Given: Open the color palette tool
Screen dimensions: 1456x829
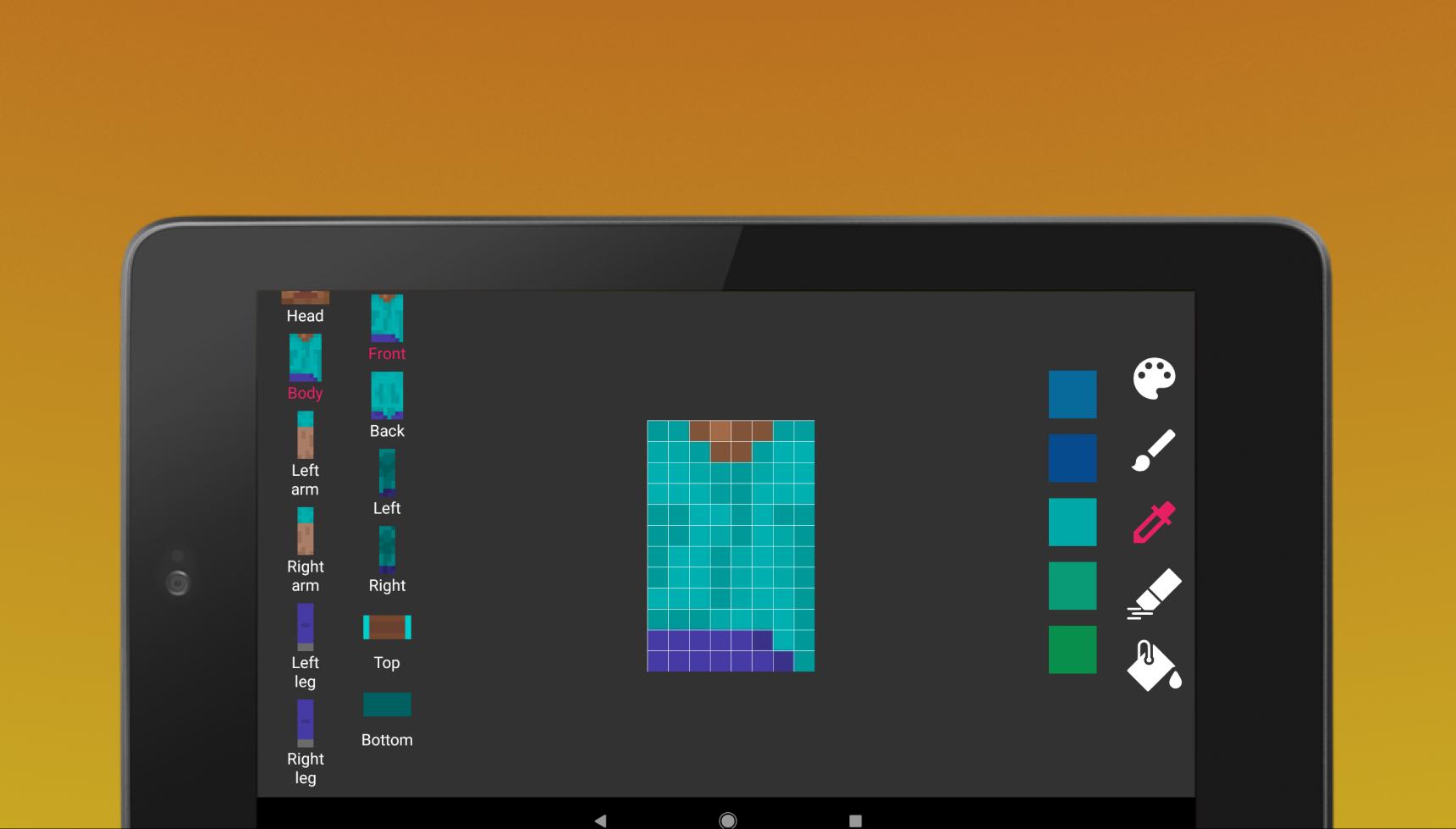Looking at the screenshot, I should point(1154,378).
